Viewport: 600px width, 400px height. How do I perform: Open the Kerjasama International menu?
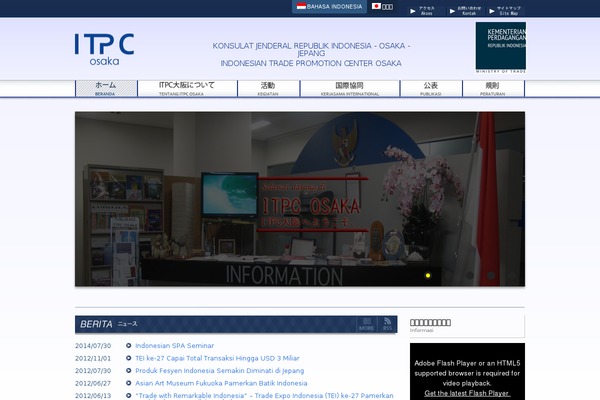(350, 88)
